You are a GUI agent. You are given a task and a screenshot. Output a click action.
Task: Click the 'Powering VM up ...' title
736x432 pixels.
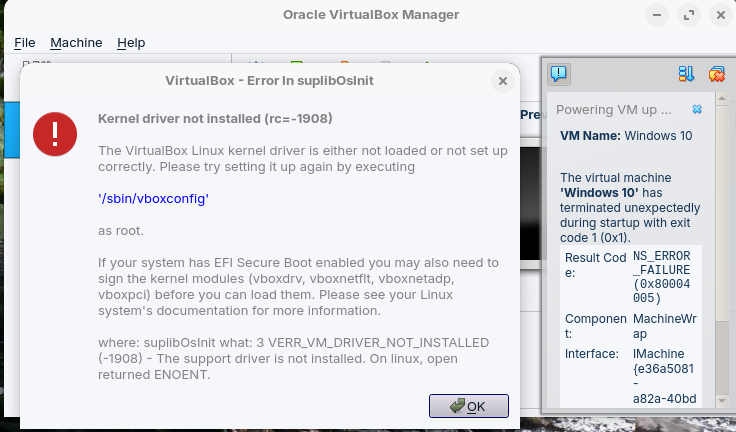614,110
